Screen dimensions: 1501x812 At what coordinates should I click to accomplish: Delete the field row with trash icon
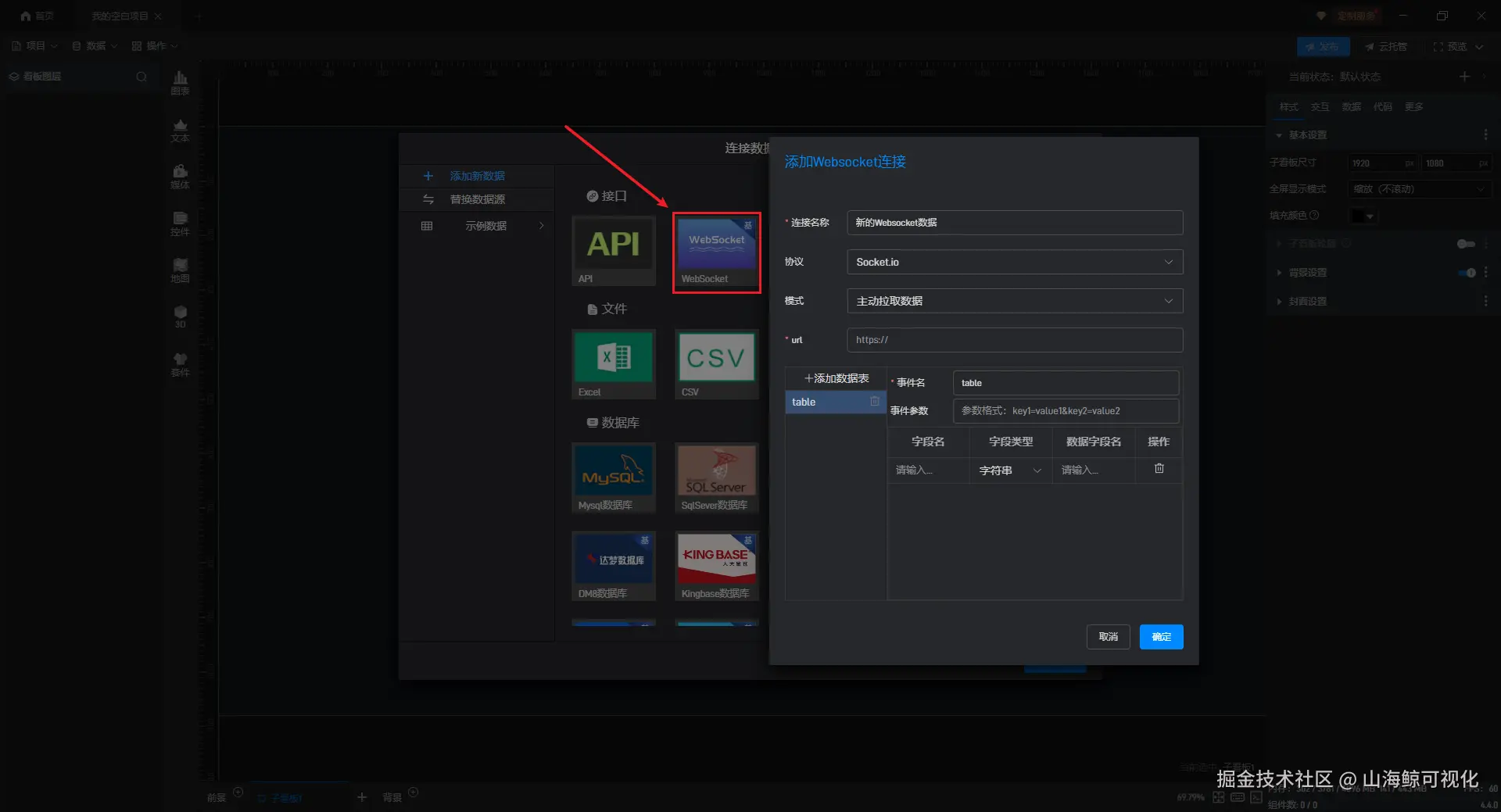[1159, 469]
